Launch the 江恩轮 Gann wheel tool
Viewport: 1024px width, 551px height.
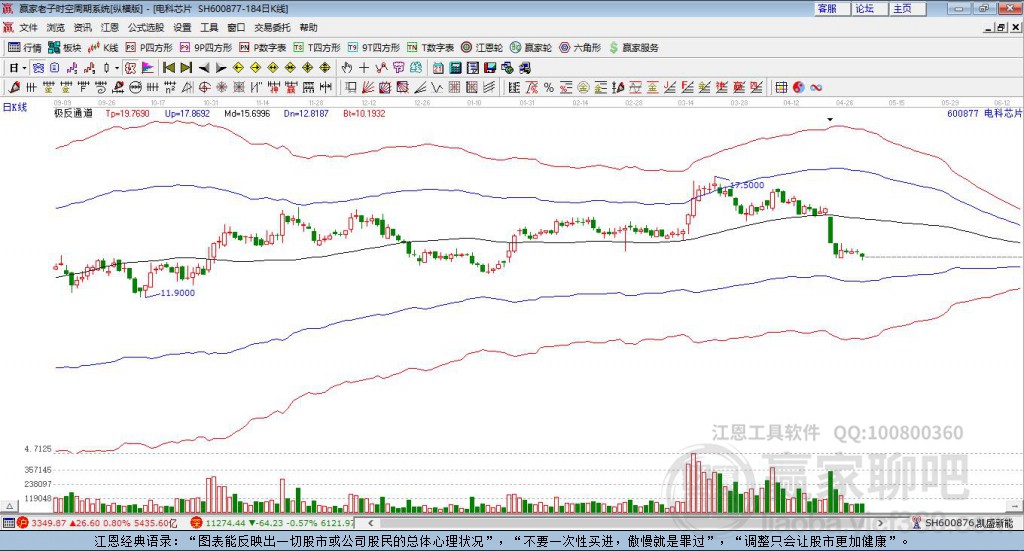point(481,48)
